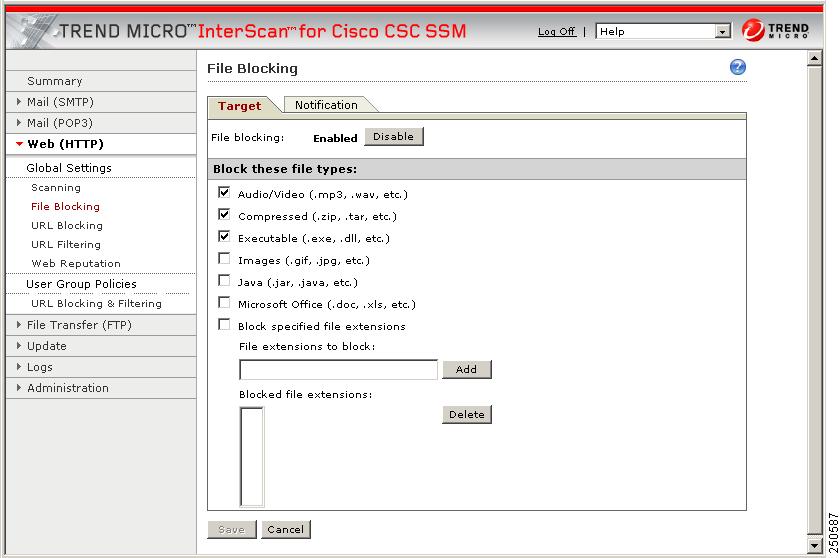Viewport: 840px width, 558px height.
Task: Open Scanning under Global Settings
Action: (x=56, y=187)
